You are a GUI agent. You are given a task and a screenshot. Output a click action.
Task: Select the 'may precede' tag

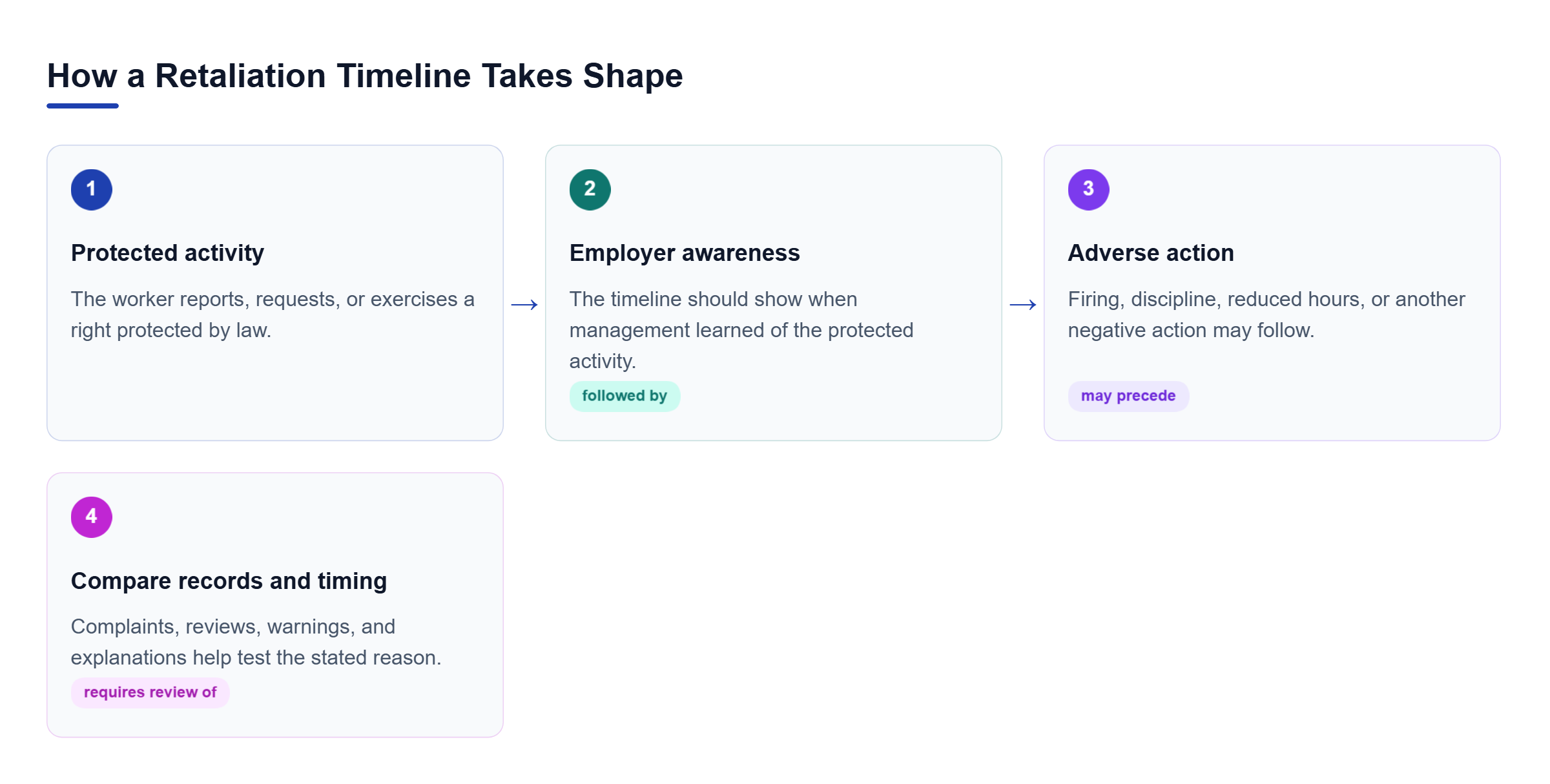(x=1128, y=396)
